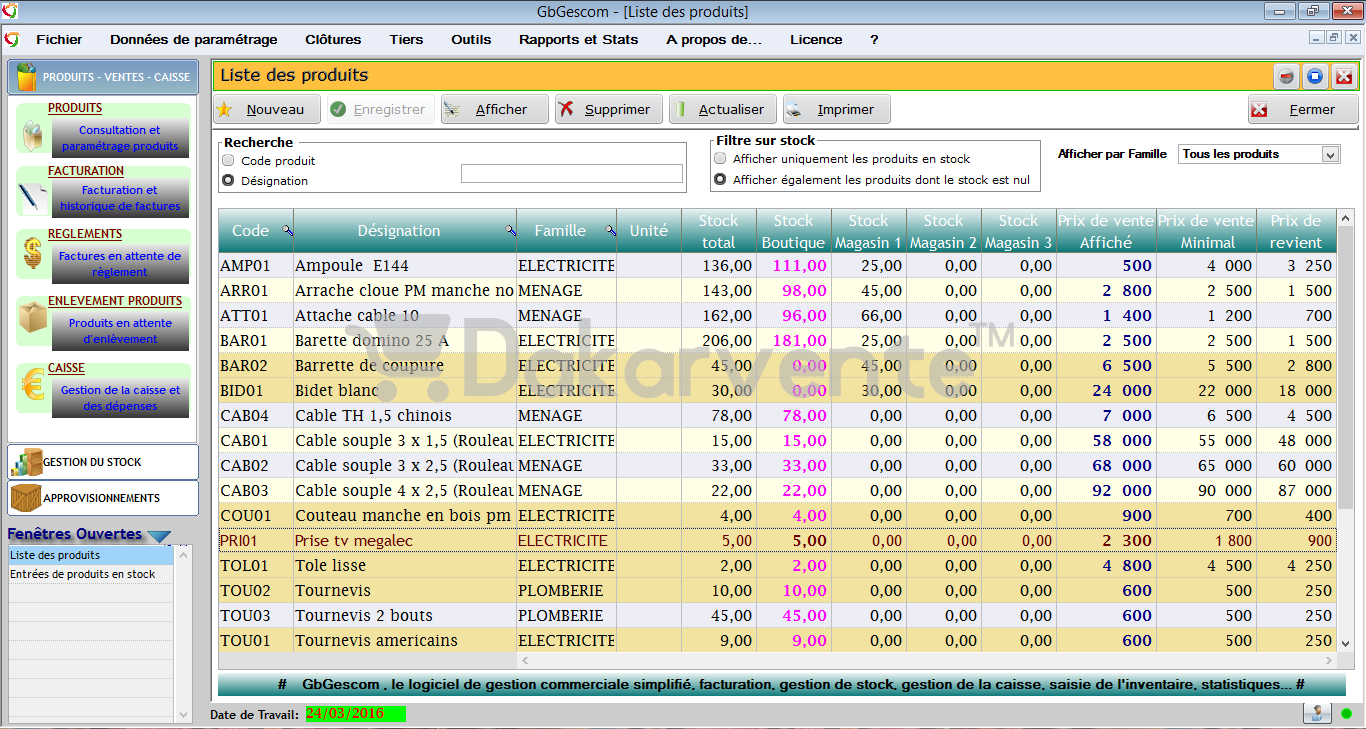Click the blue stop icon in title strip
The width and height of the screenshot is (1366, 729).
click(x=1315, y=76)
